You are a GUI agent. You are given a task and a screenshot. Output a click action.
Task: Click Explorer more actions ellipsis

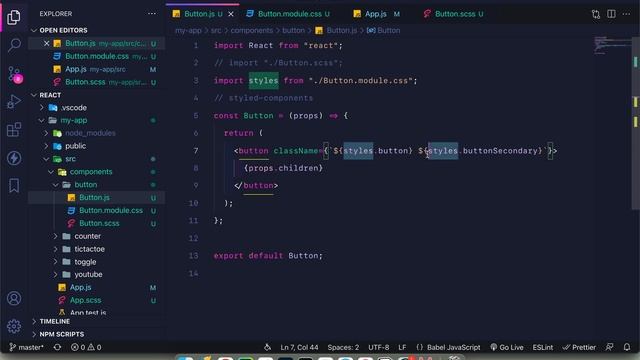(152, 13)
